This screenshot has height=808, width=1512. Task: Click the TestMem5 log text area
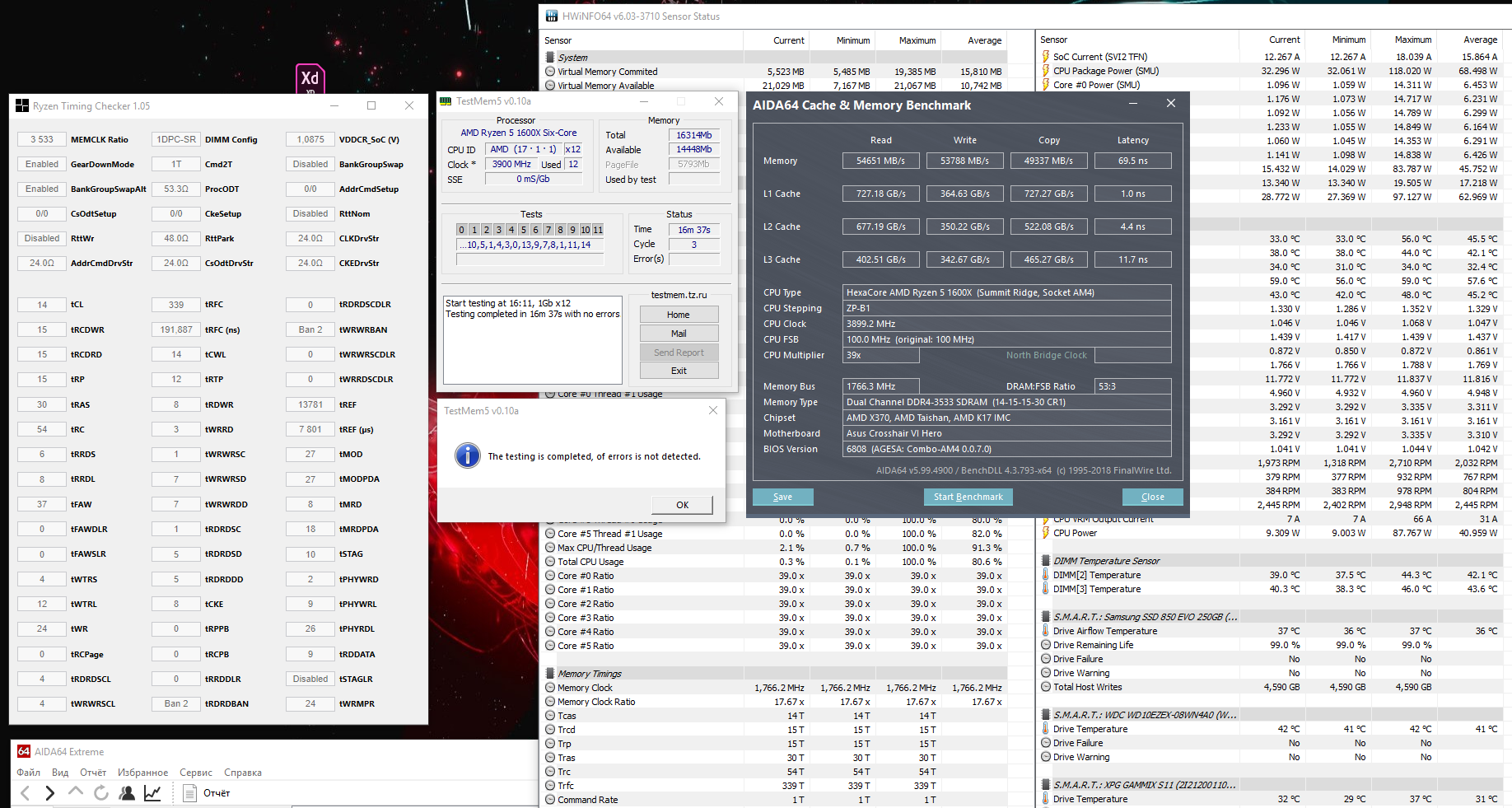click(x=533, y=340)
